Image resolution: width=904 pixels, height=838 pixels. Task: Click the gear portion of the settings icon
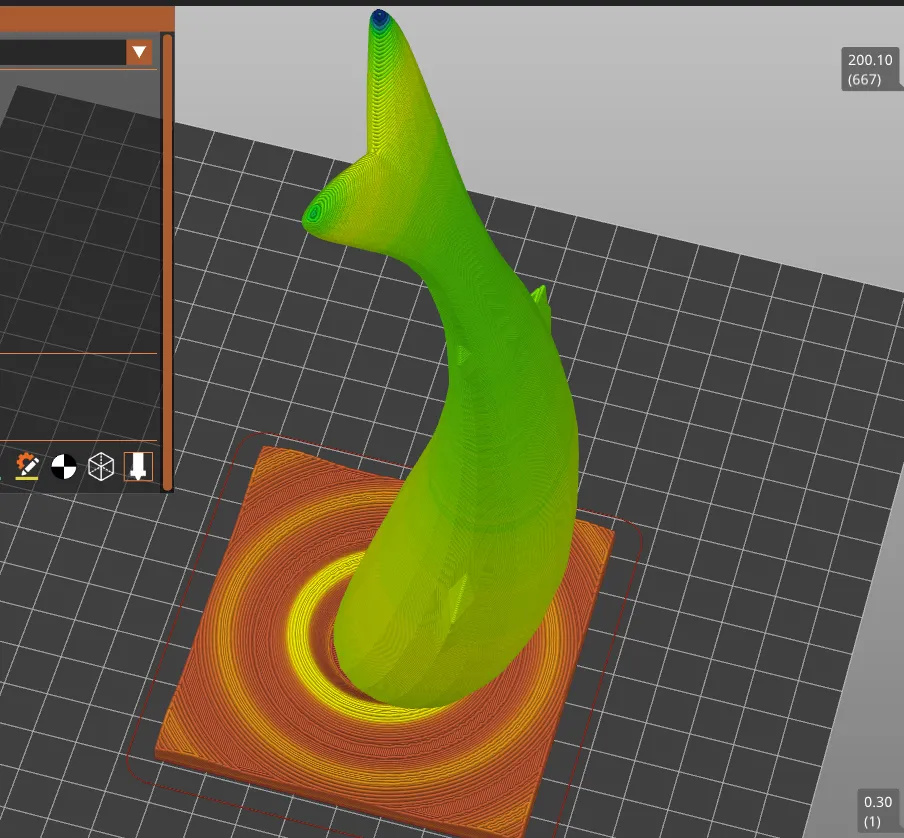pos(21,459)
